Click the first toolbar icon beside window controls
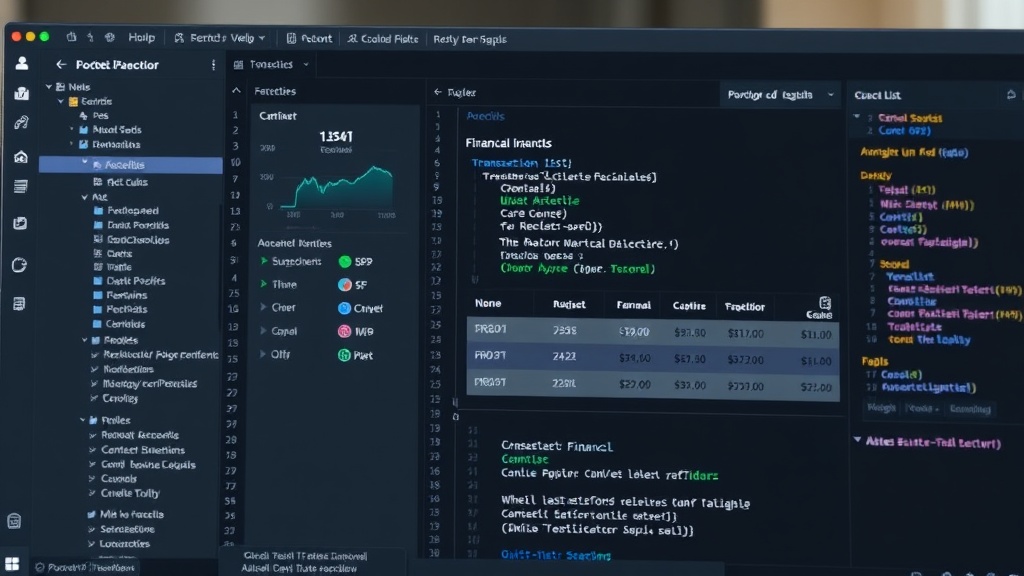The width and height of the screenshot is (1024, 576). (71, 38)
